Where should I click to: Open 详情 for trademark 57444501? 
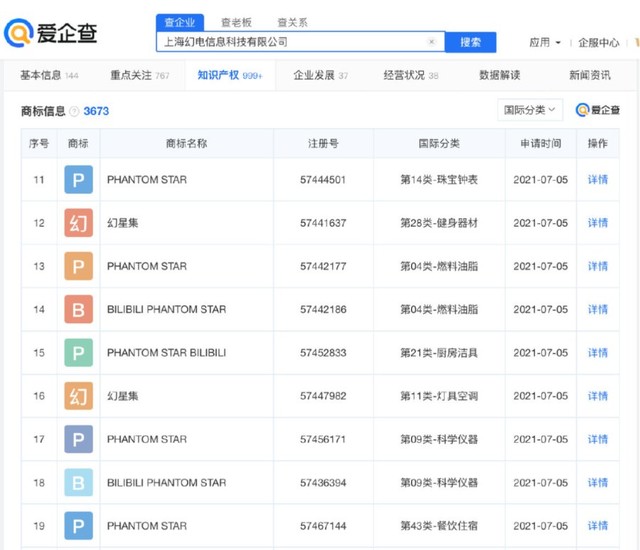(x=598, y=180)
